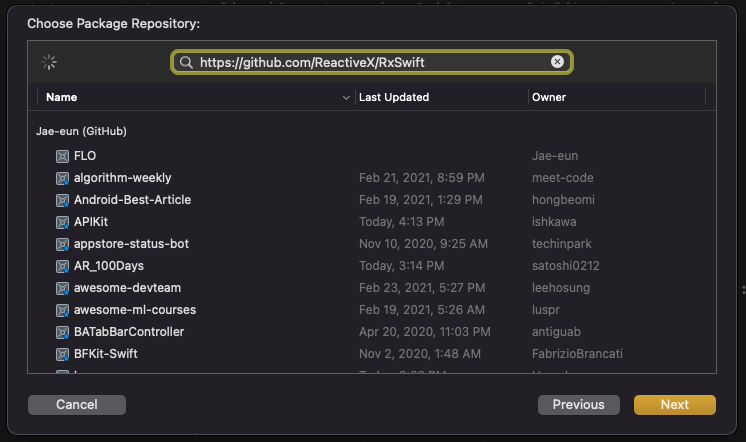The width and height of the screenshot is (746, 442).
Task: Click the Feb 23, 2021, 5:27 PM date
Action: [x=422, y=288]
